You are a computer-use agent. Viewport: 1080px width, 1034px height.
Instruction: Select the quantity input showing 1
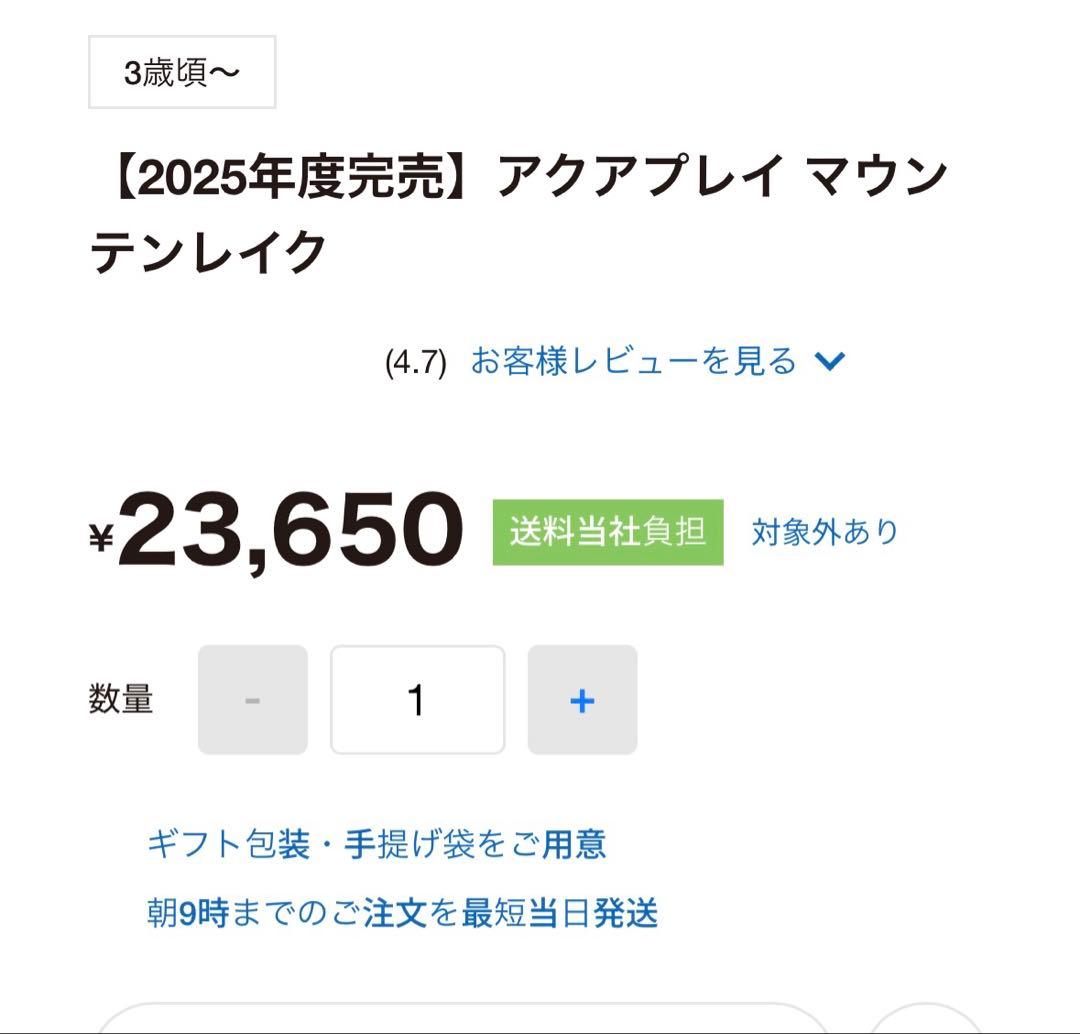click(417, 699)
